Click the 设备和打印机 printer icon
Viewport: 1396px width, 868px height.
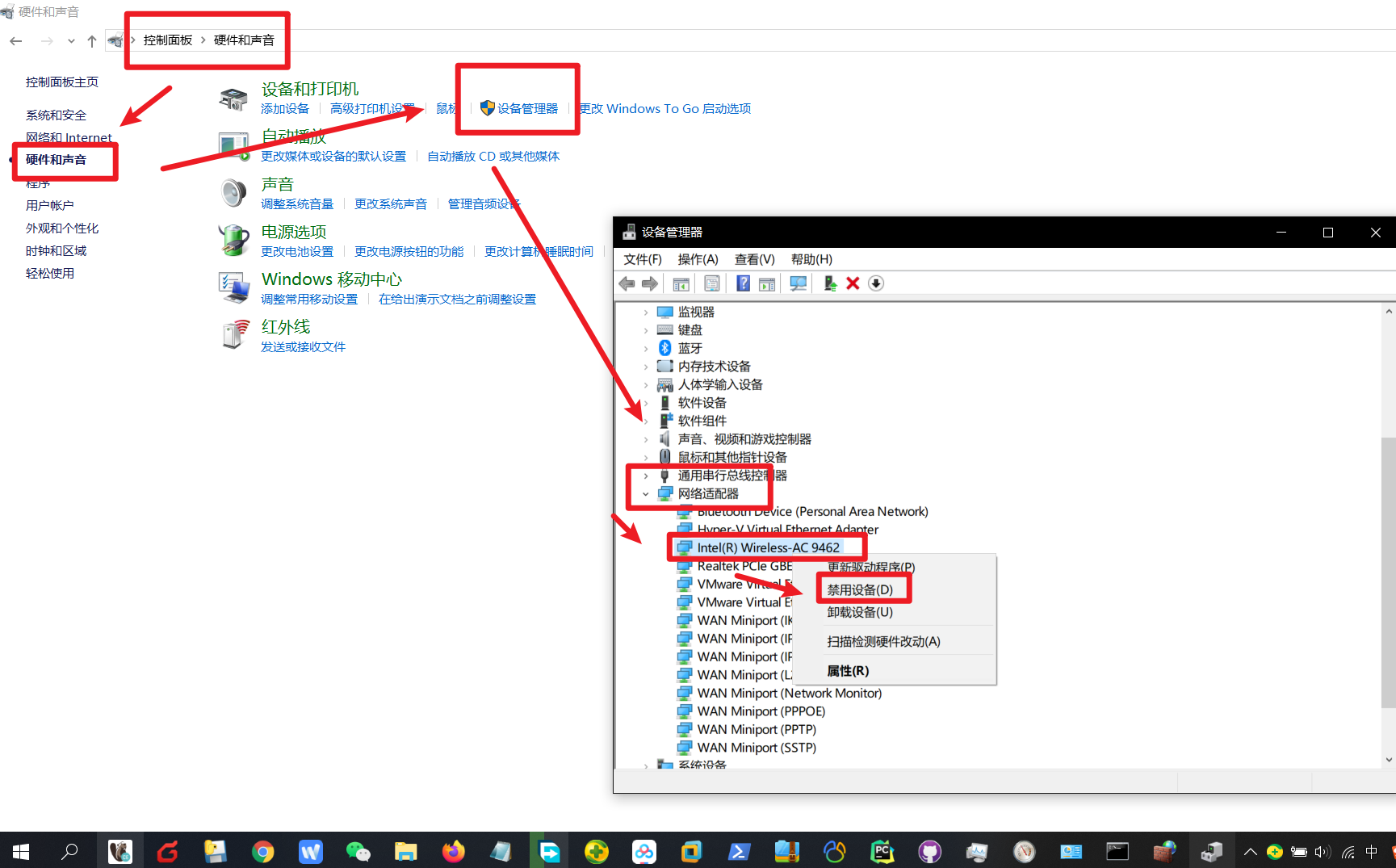pos(234,99)
